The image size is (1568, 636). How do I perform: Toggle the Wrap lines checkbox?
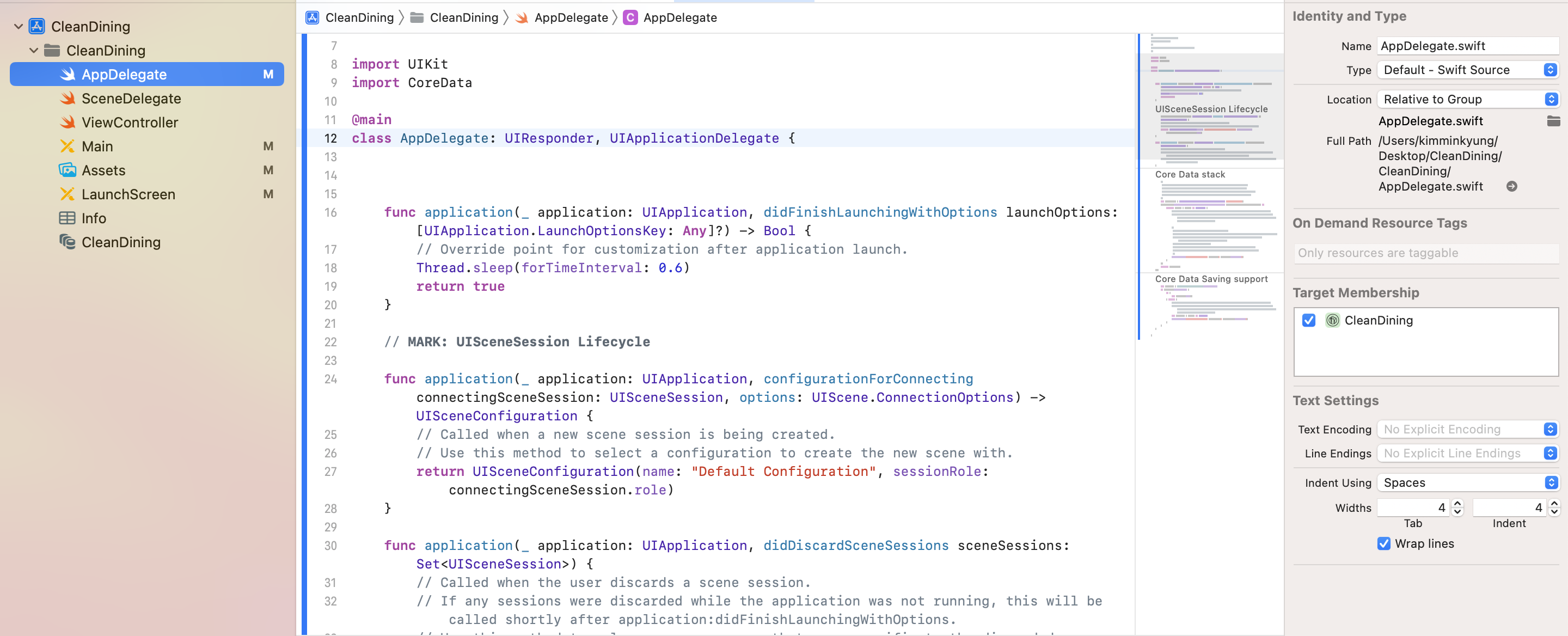click(x=1383, y=543)
